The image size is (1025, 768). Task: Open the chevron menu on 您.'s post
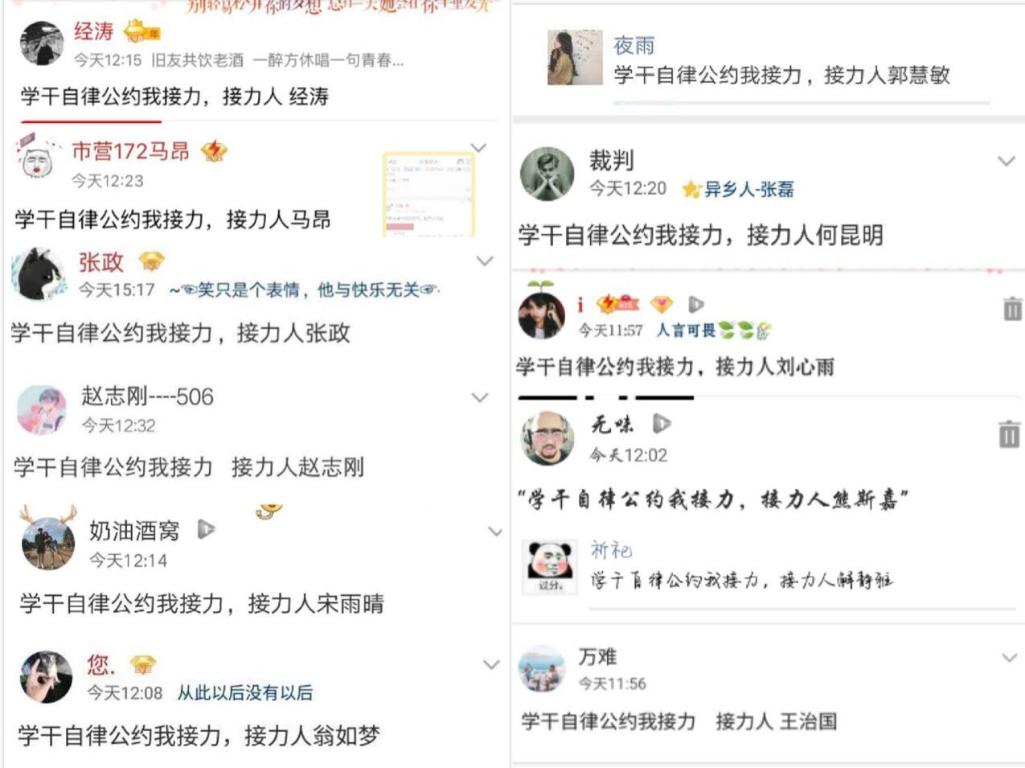491,665
